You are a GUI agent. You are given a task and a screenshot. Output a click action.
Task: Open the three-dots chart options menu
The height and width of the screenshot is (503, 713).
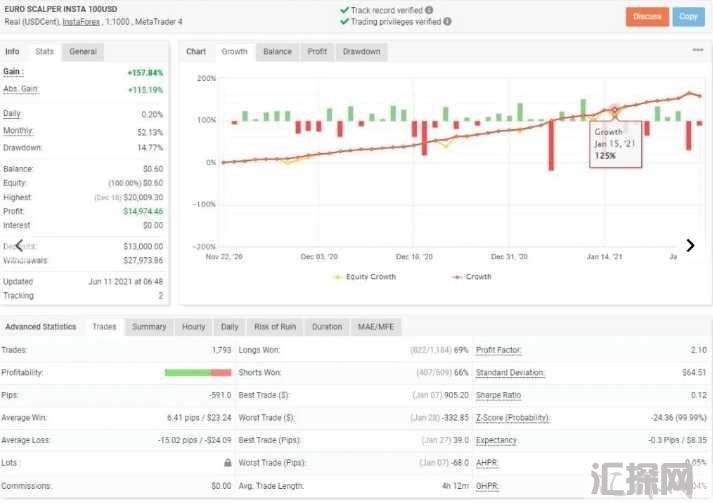tap(697, 50)
